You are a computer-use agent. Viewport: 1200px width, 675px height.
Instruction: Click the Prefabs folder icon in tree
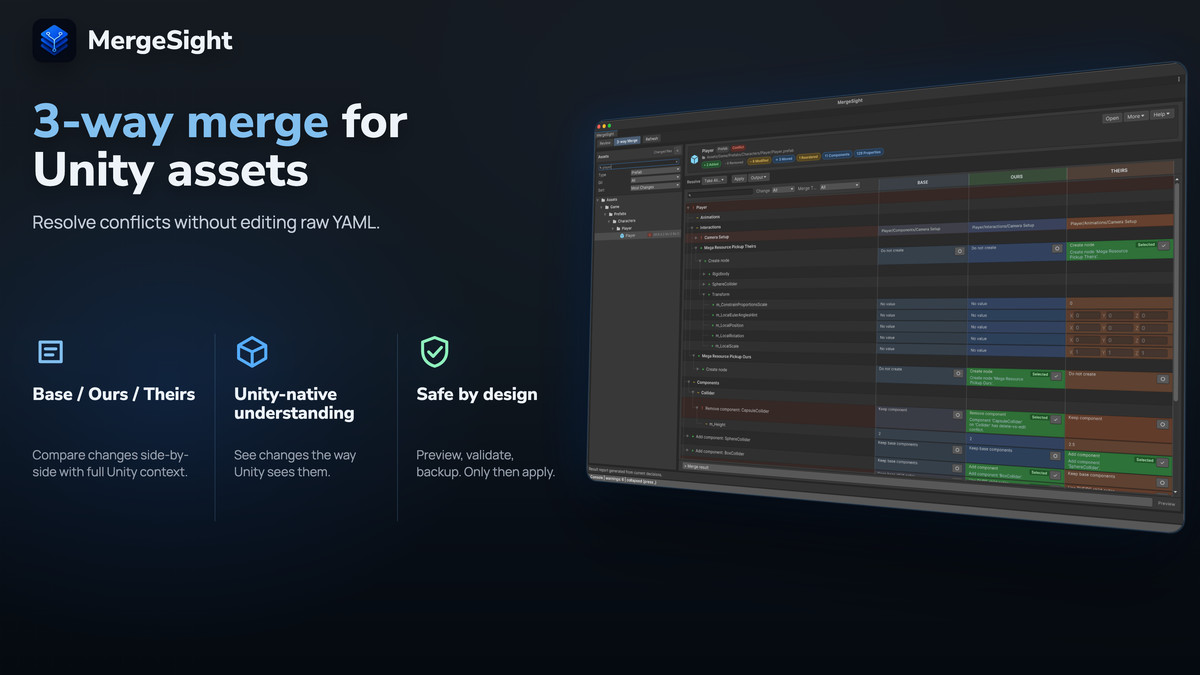(x=610, y=214)
